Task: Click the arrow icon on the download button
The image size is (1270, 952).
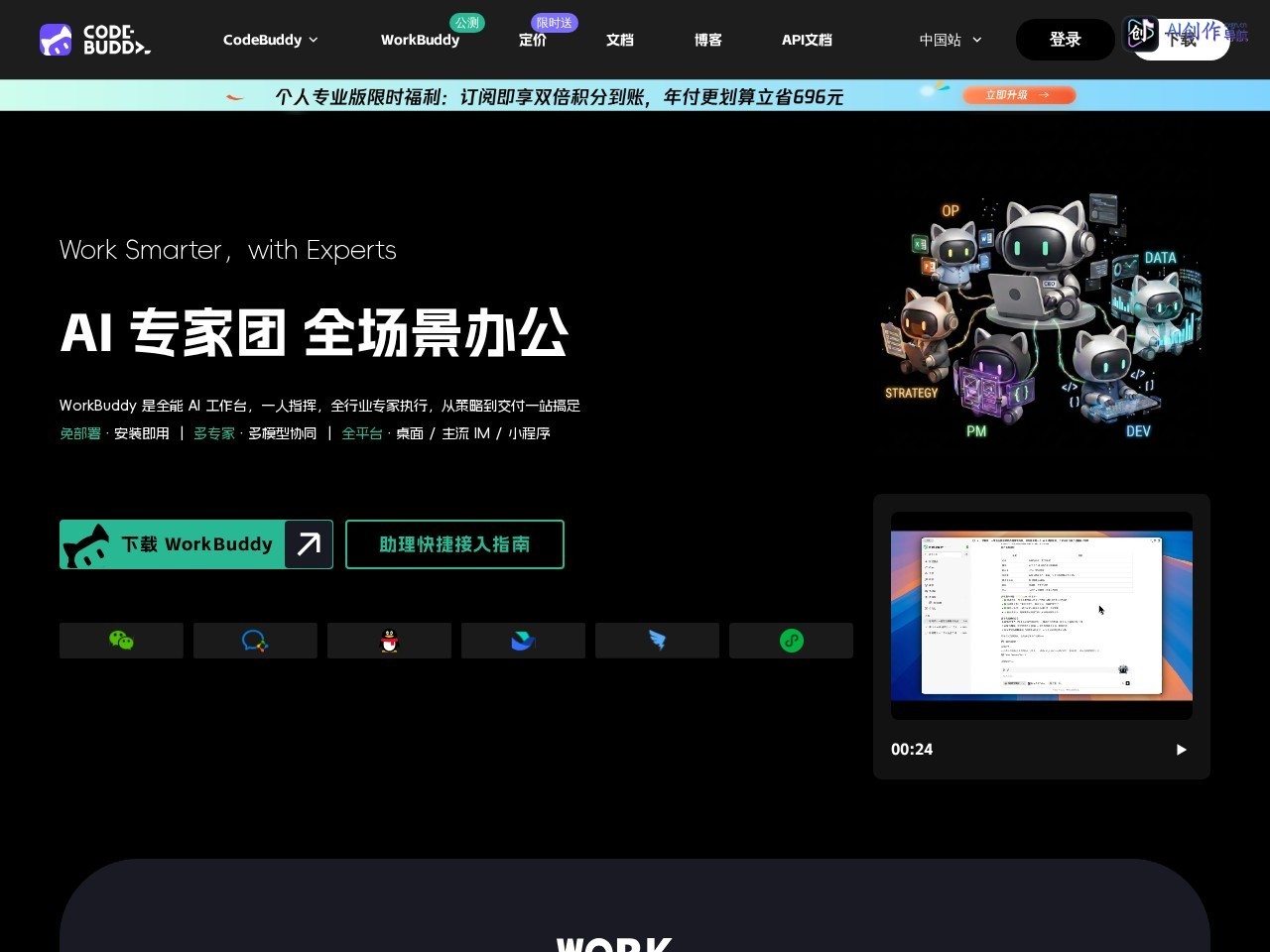Action: pos(309,544)
